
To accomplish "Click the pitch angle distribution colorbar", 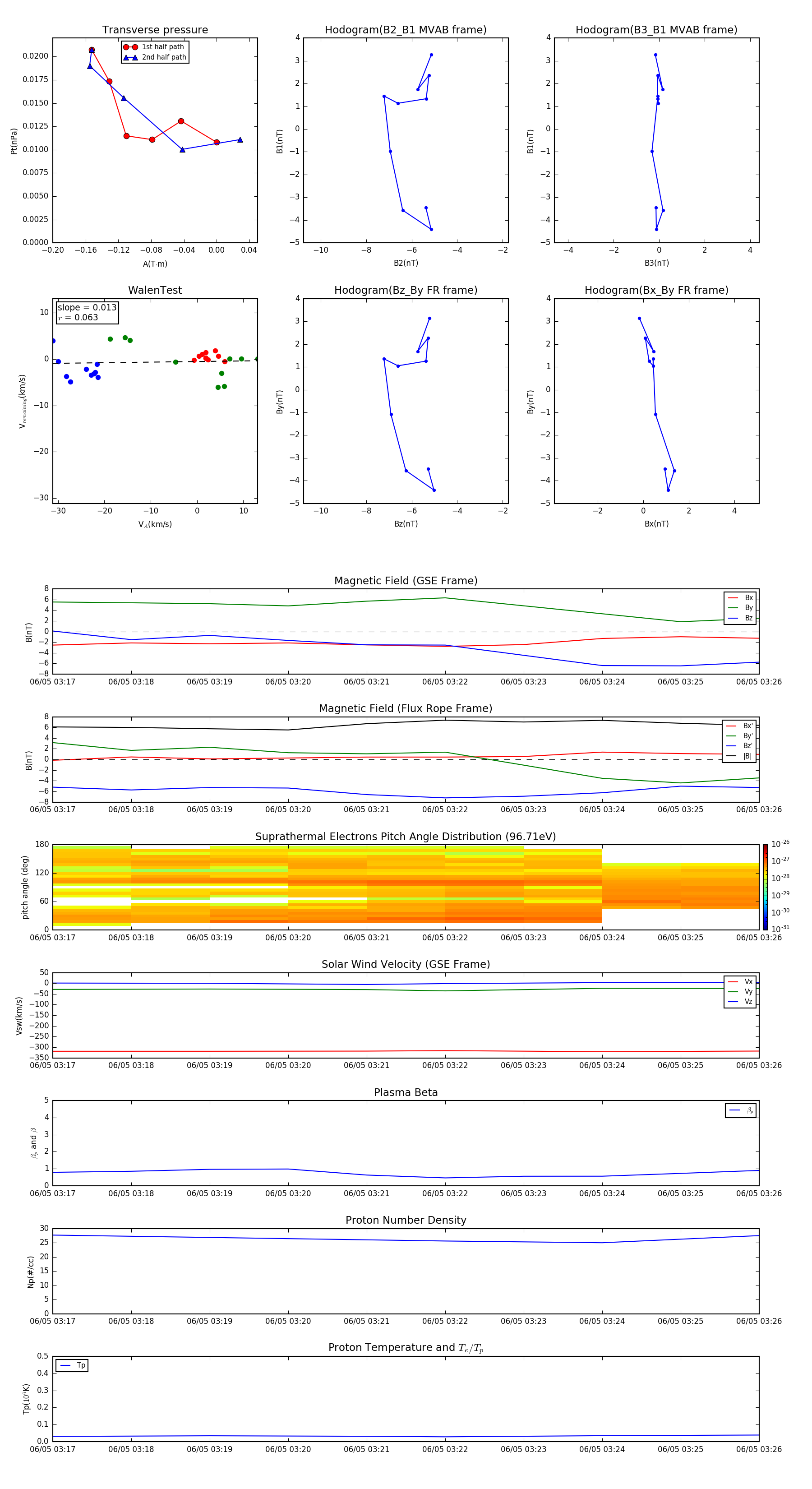I will click(x=765, y=887).
